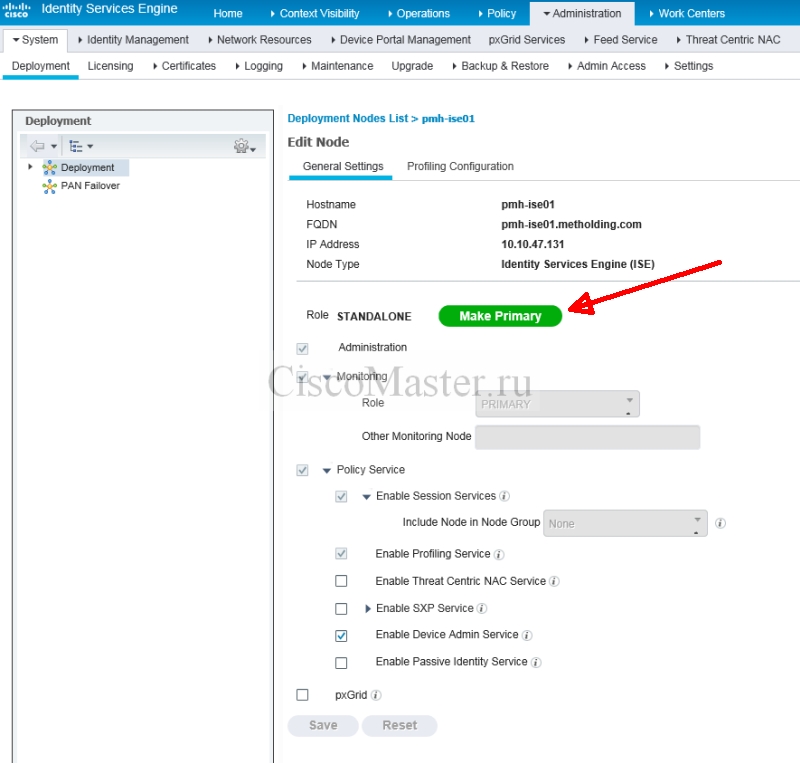Open Maintenance tab
This screenshot has height=763, width=800.
(338, 66)
